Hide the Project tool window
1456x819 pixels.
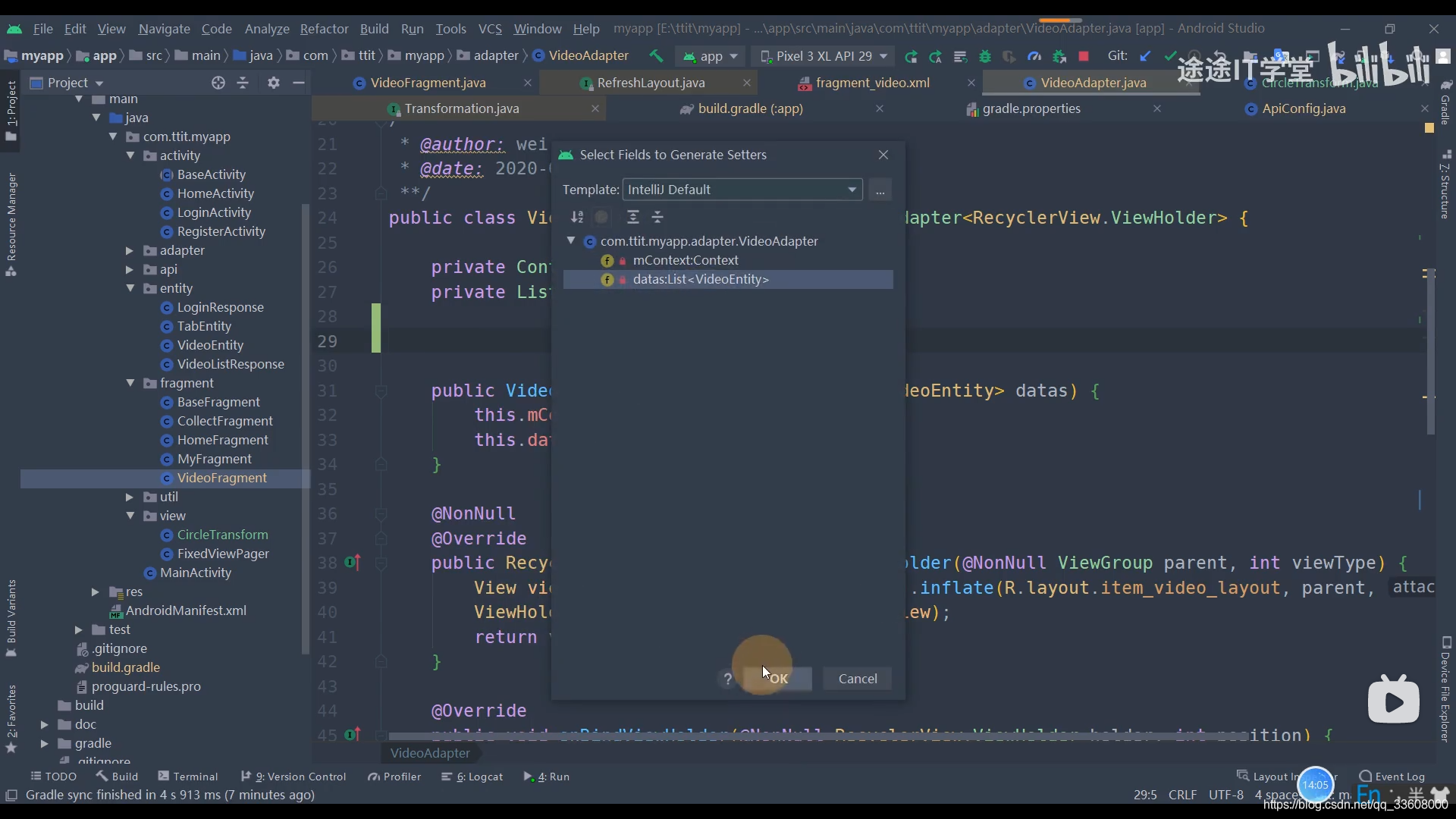pos(299,83)
